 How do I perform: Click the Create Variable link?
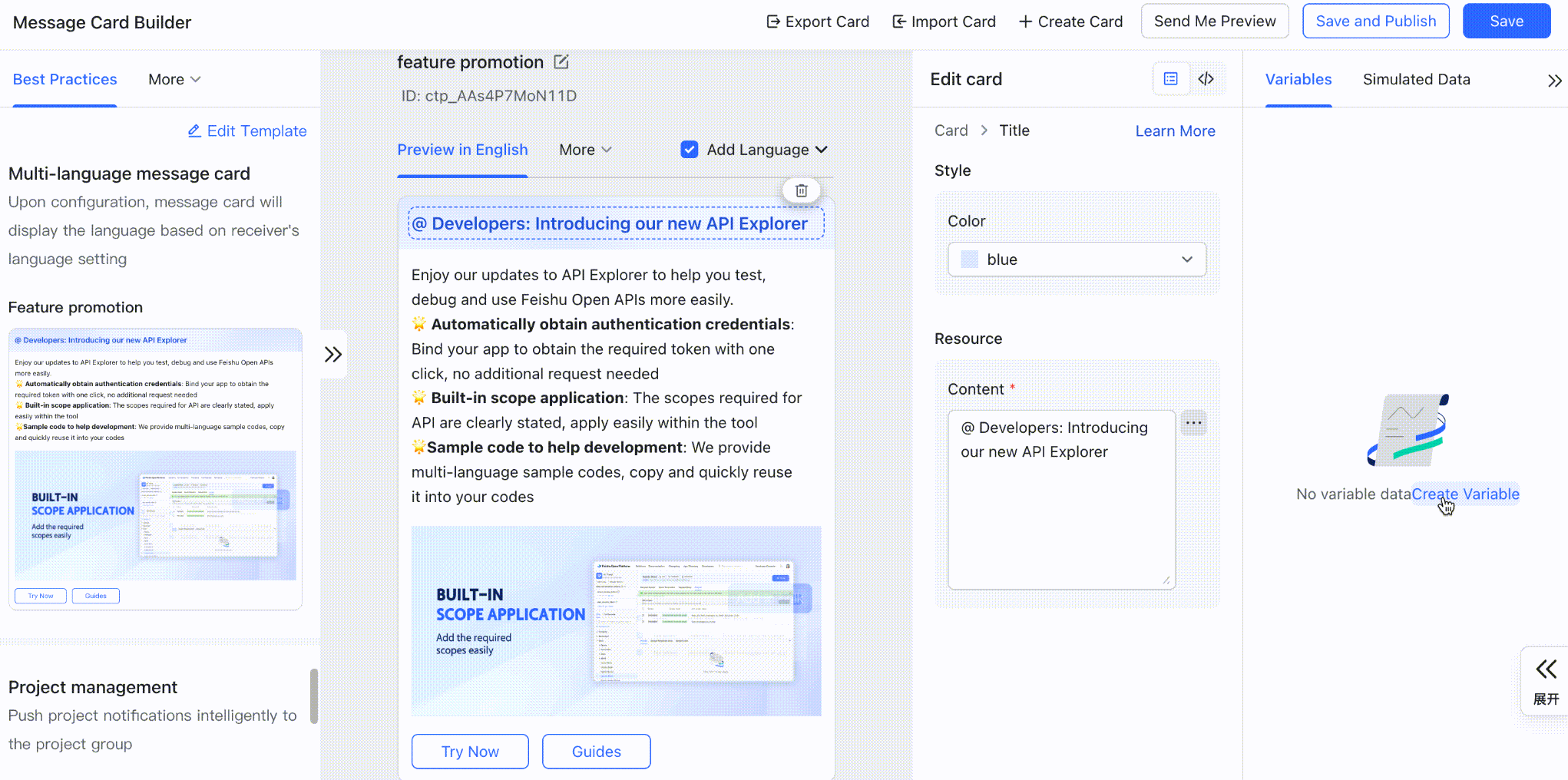pos(1466,494)
